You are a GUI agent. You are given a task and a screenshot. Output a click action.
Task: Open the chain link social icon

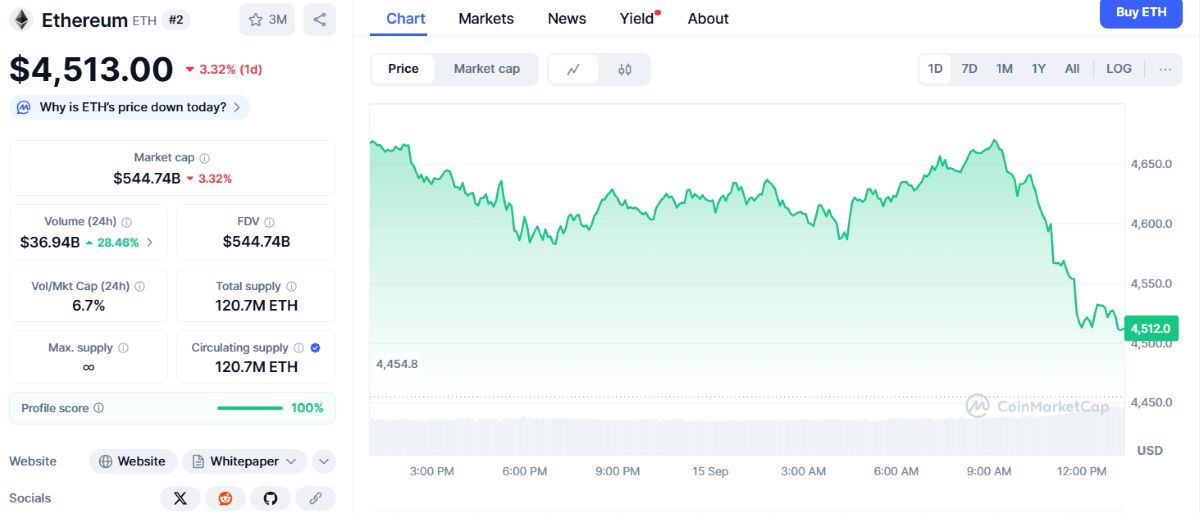tap(315, 498)
